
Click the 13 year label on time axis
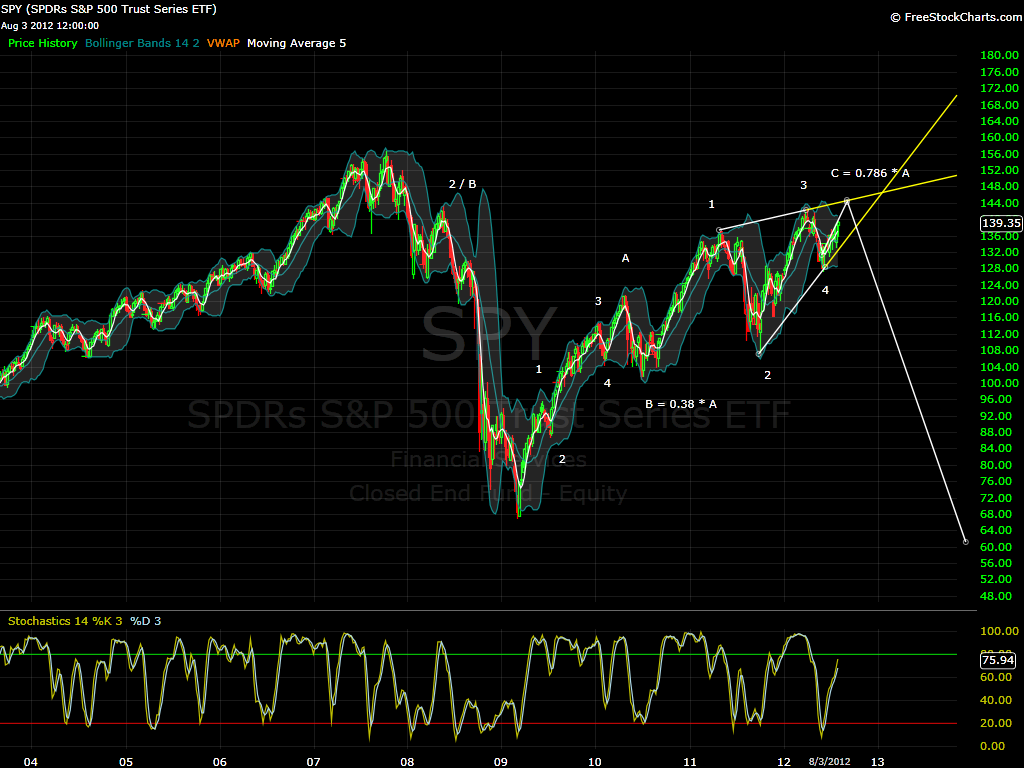(878, 761)
